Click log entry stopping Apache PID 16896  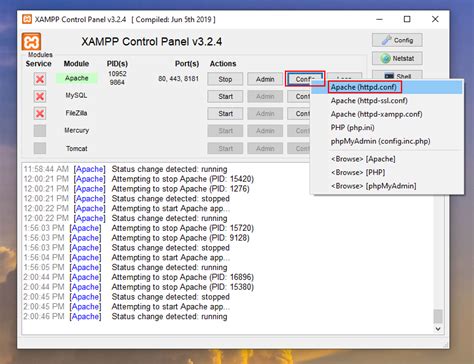(139, 277)
